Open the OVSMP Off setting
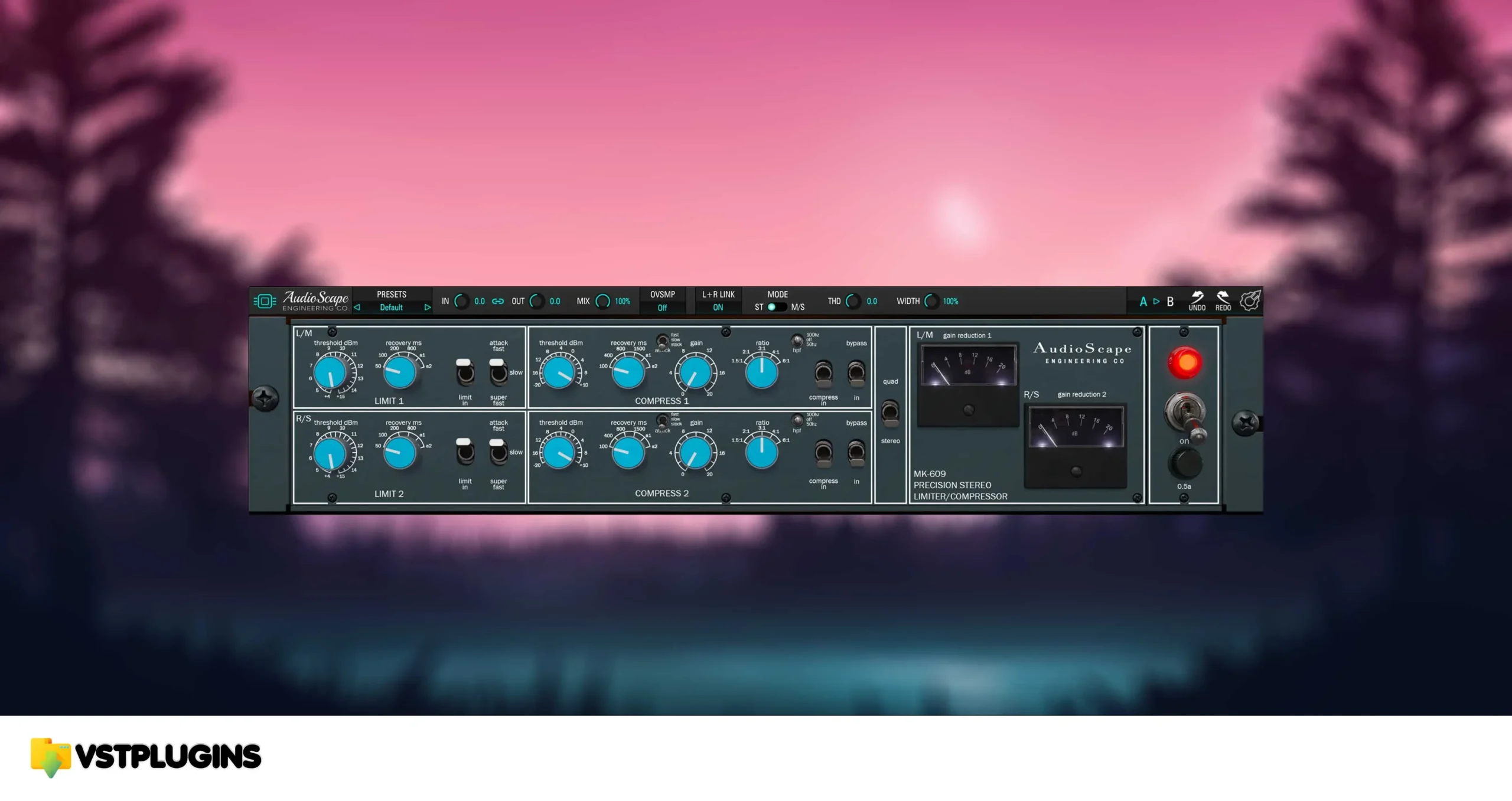1512x801 pixels. (662, 308)
